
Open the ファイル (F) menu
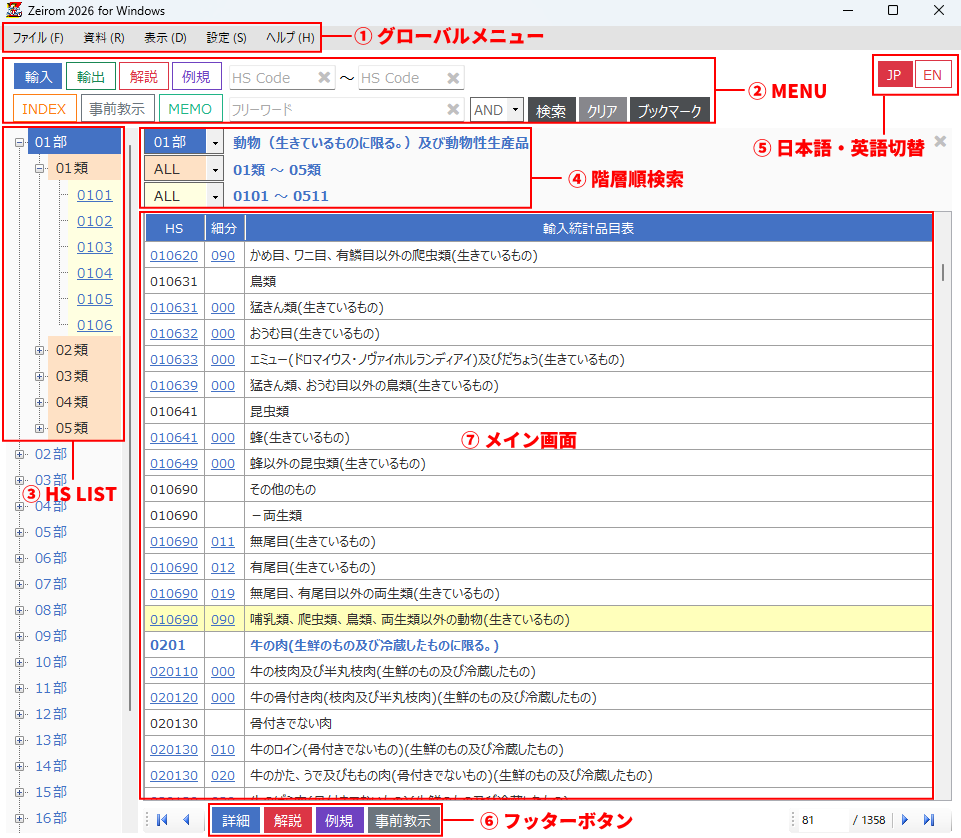click(38, 38)
